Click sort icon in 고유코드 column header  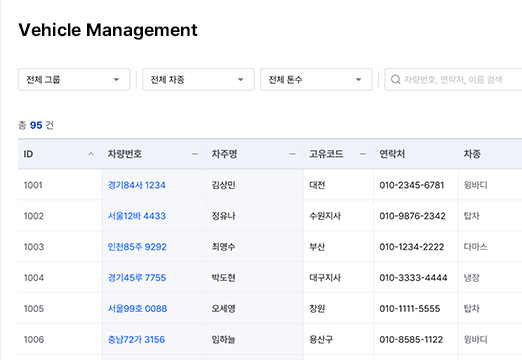(363, 154)
